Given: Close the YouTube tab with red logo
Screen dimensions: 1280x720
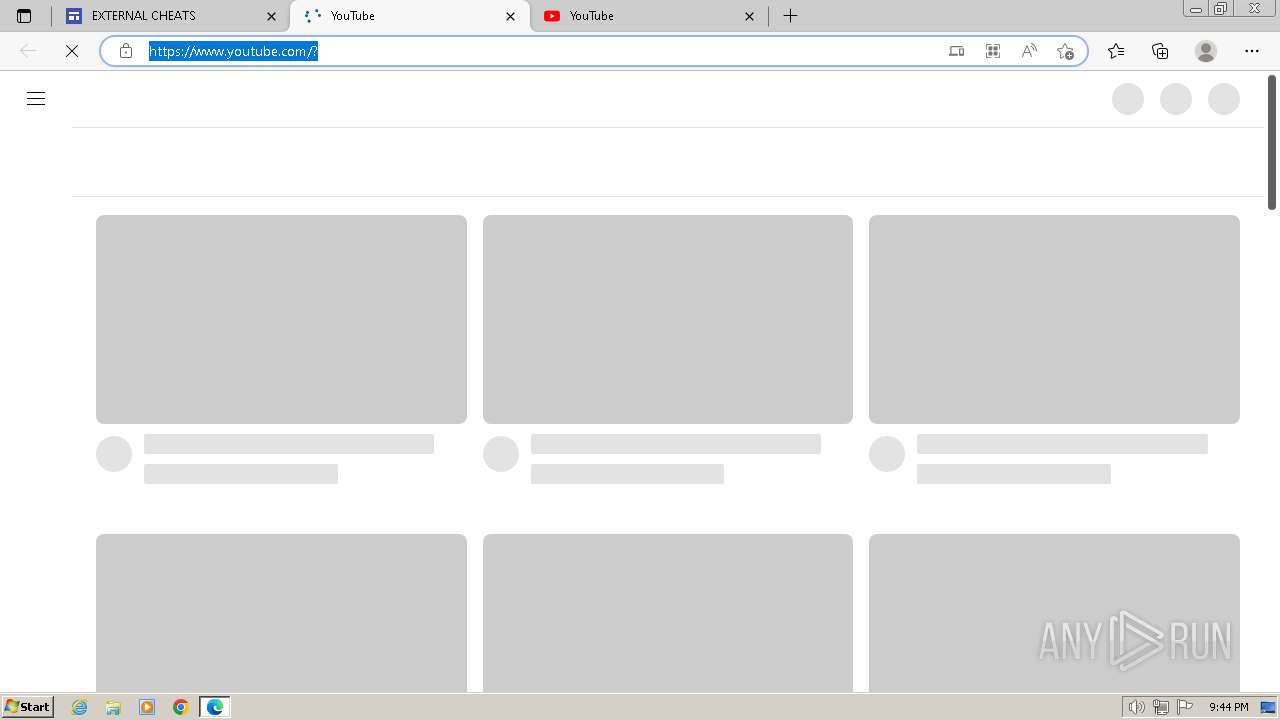Looking at the screenshot, I should pos(750,16).
